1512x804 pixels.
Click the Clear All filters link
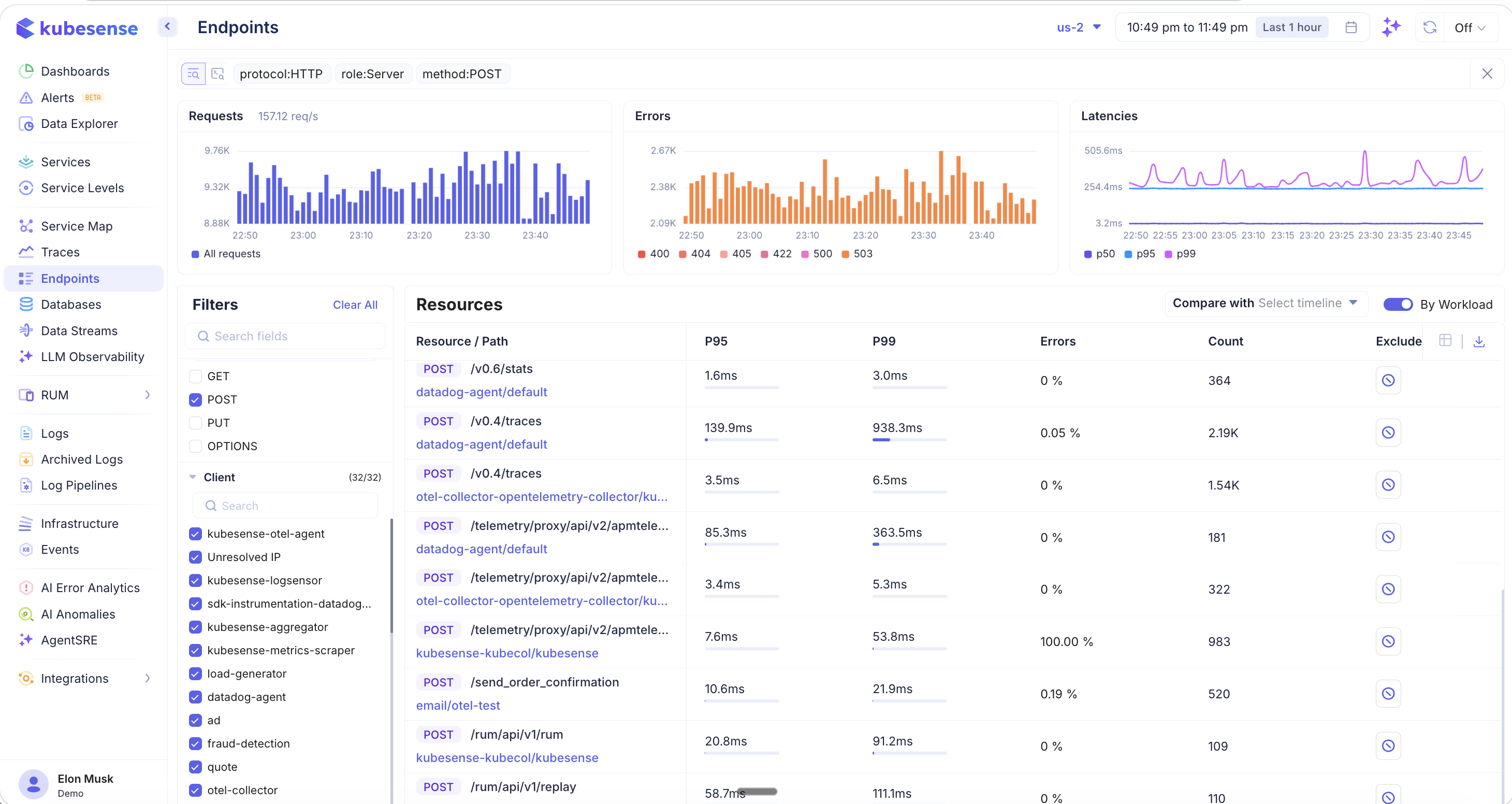point(355,304)
